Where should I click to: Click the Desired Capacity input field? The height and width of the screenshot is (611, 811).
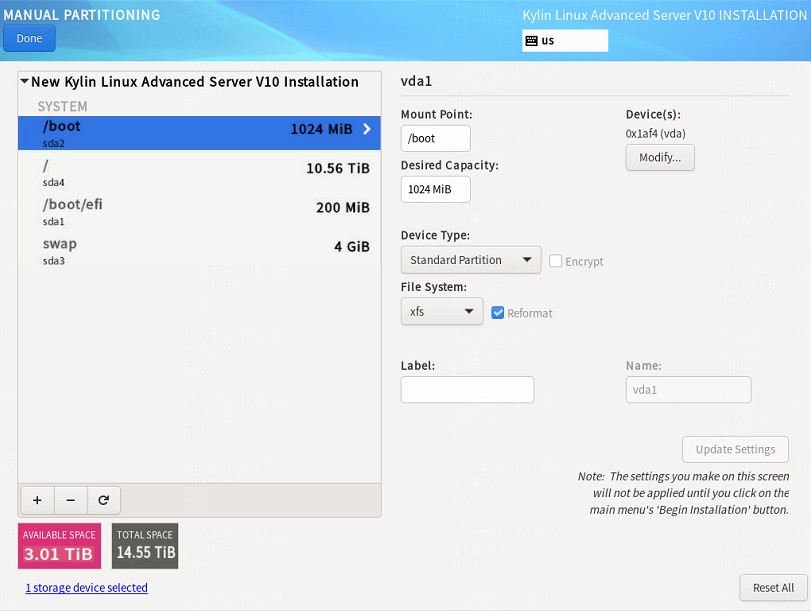point(435,189)
